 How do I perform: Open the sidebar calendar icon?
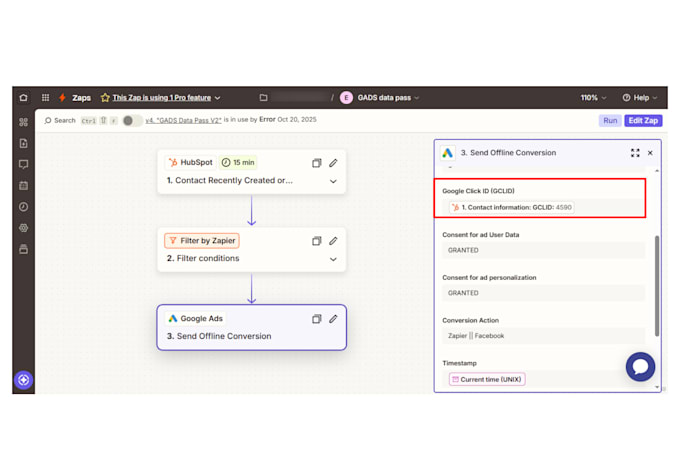click(23, 186)
